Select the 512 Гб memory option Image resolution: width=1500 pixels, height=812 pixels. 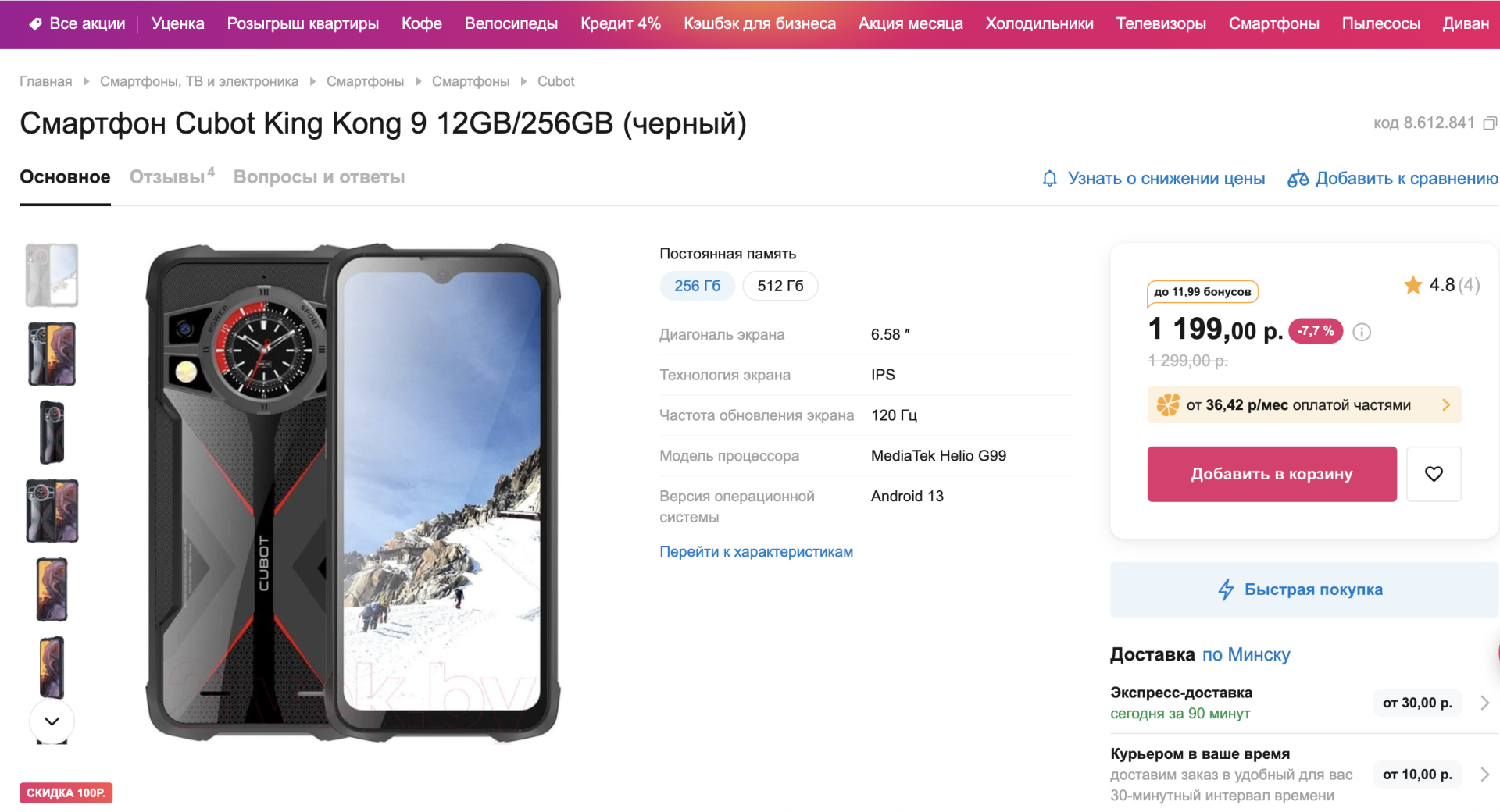[780, 286]
